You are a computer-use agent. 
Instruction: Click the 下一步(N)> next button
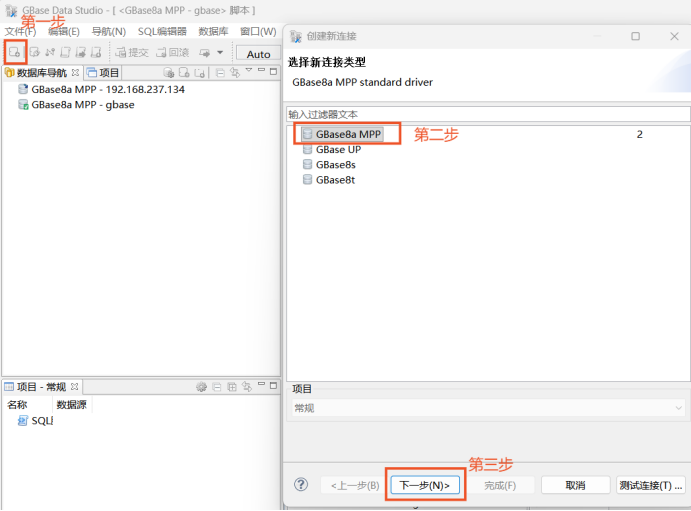coord(425,485)
